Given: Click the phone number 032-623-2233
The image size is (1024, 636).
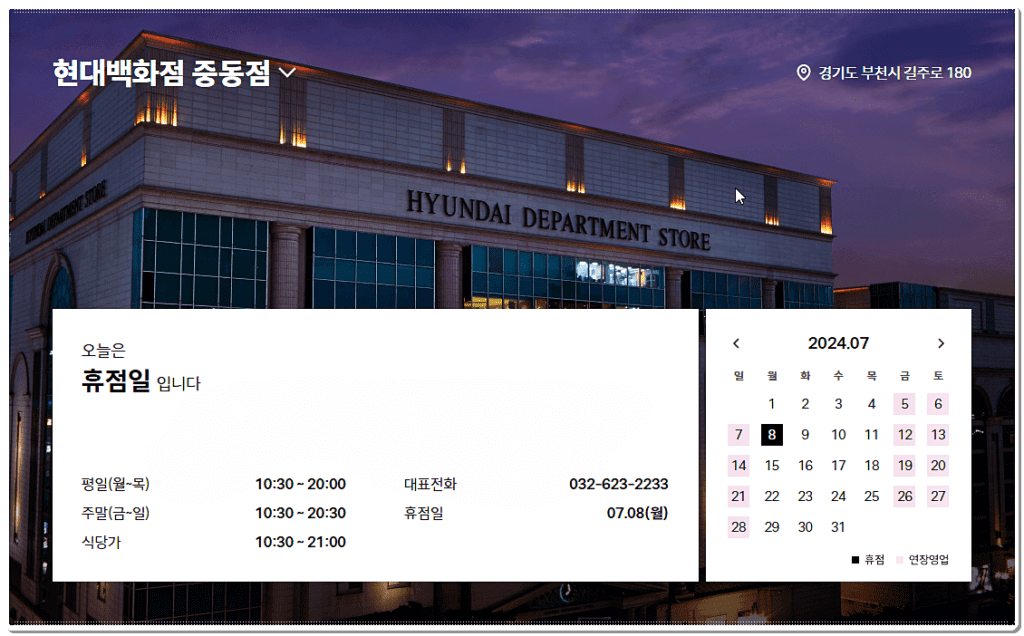Looking at the screenshot, I should tap(618, 484).
